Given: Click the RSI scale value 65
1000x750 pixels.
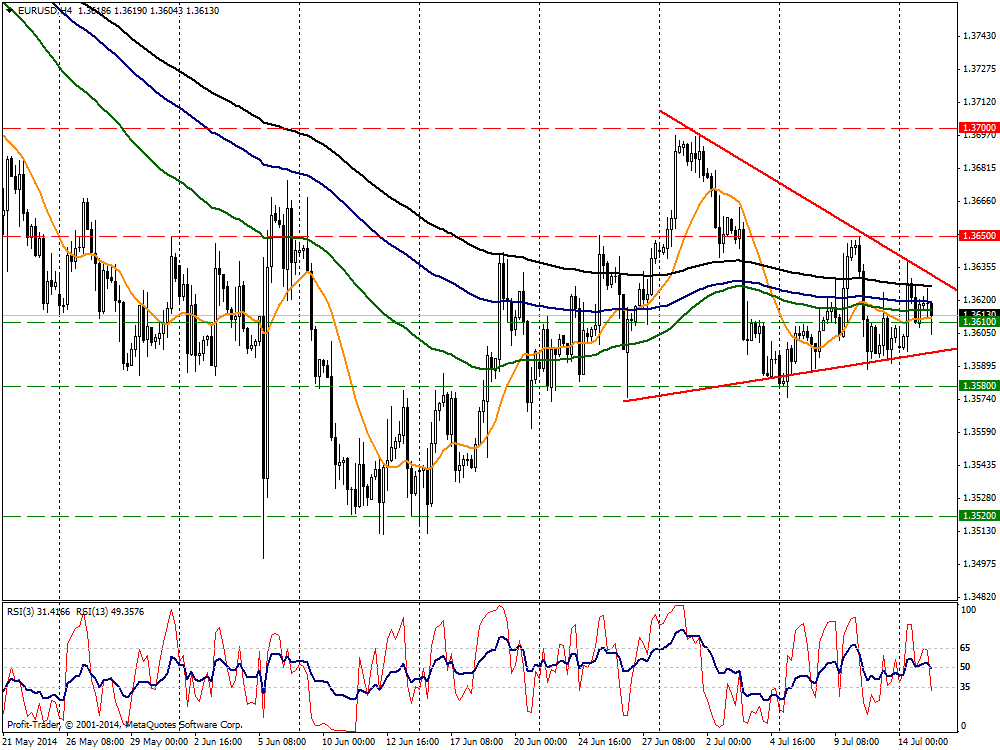Looking at the screenshot, I should click(x=966, y=648).
